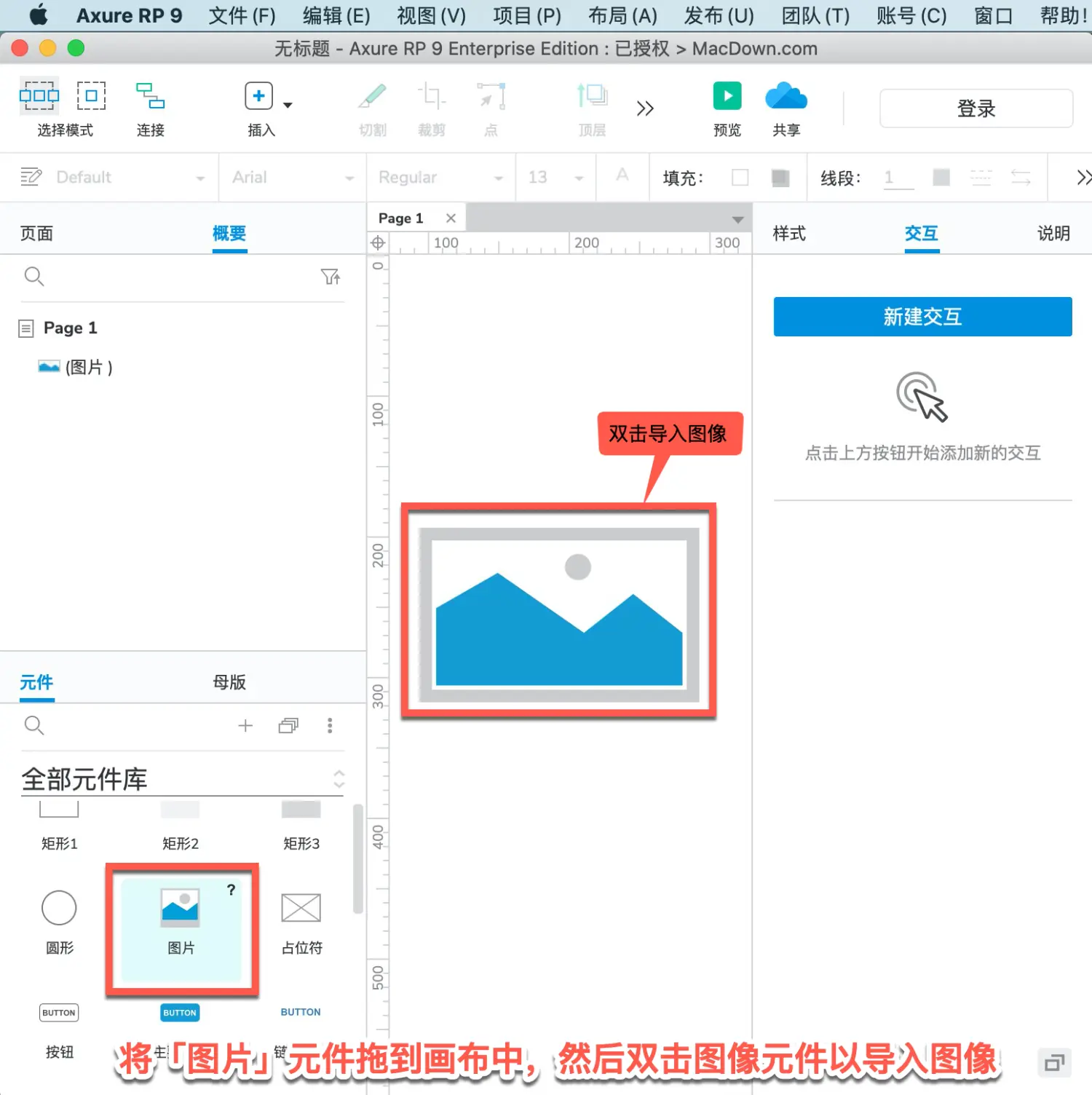Pick the 线段 line color swatch
The height and width of the screenshot is (1095, 1092).
click(x=941, y=177)
